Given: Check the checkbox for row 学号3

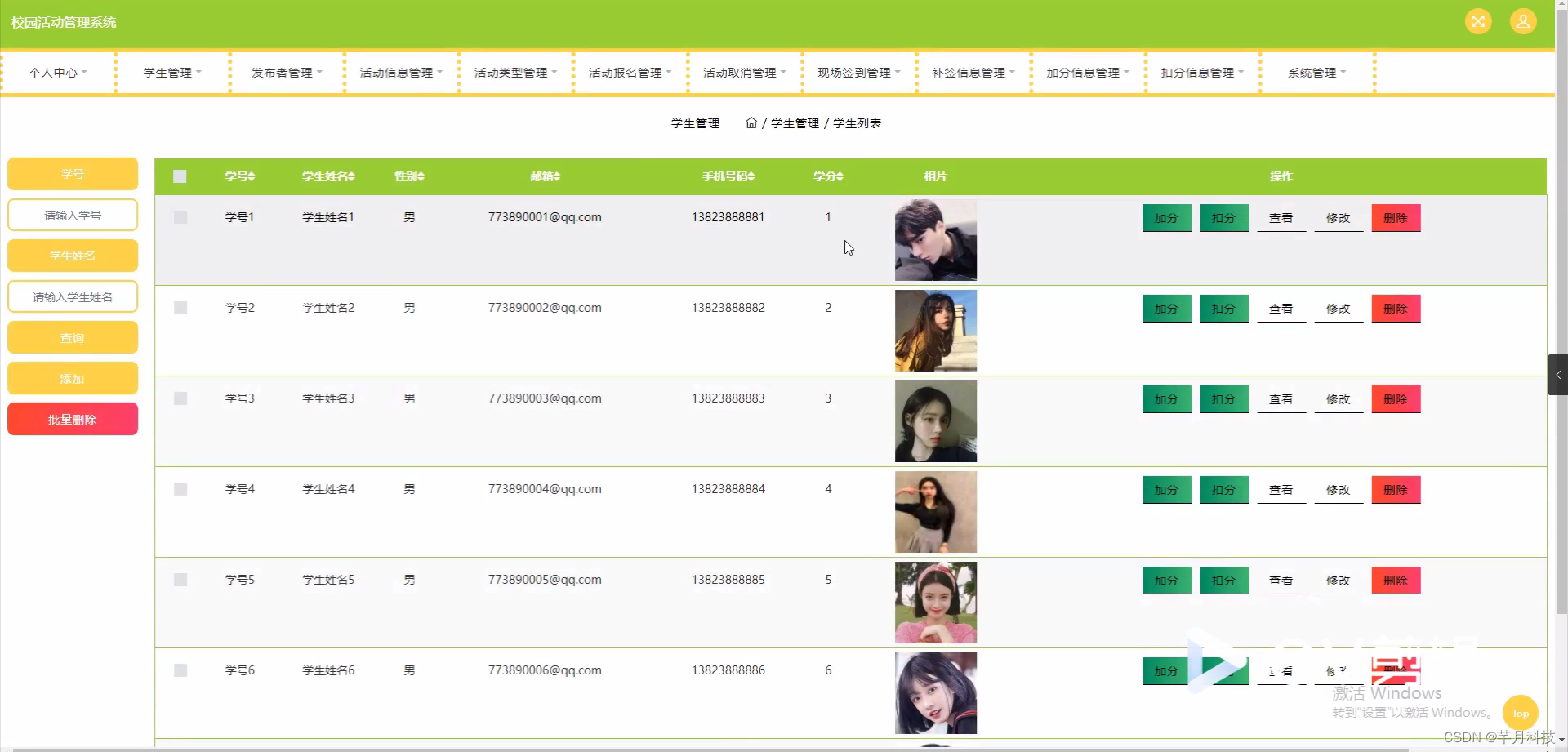Looking at the screenshot, I should (180, 398).
